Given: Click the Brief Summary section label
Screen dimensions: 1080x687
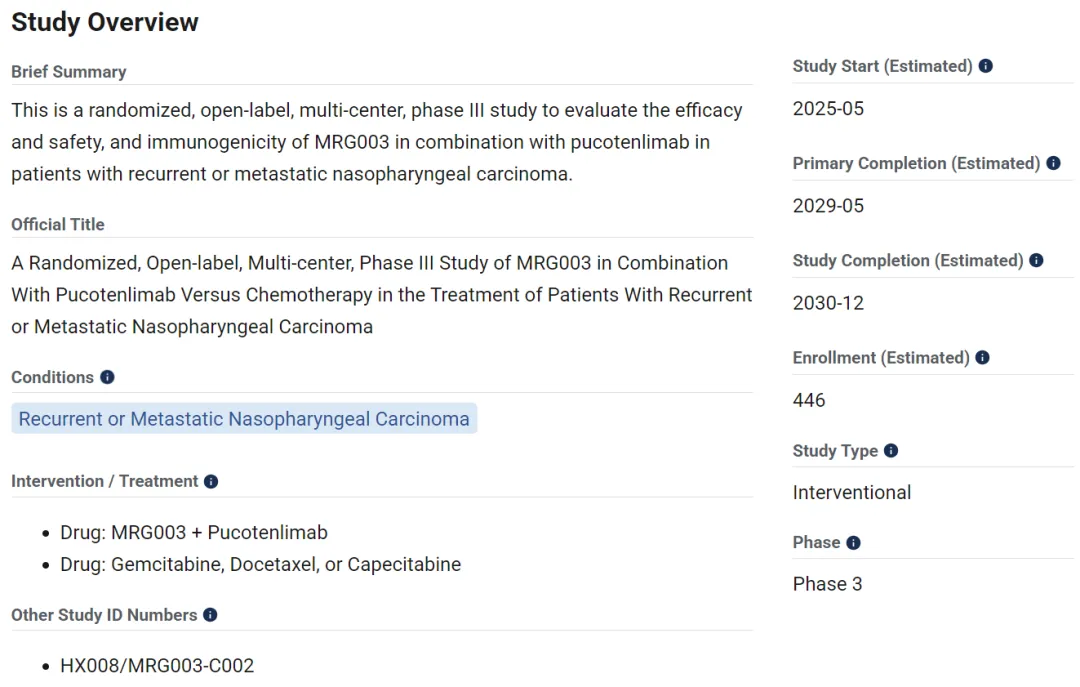Looking at the screenshot, I should (x=68, y=72).
